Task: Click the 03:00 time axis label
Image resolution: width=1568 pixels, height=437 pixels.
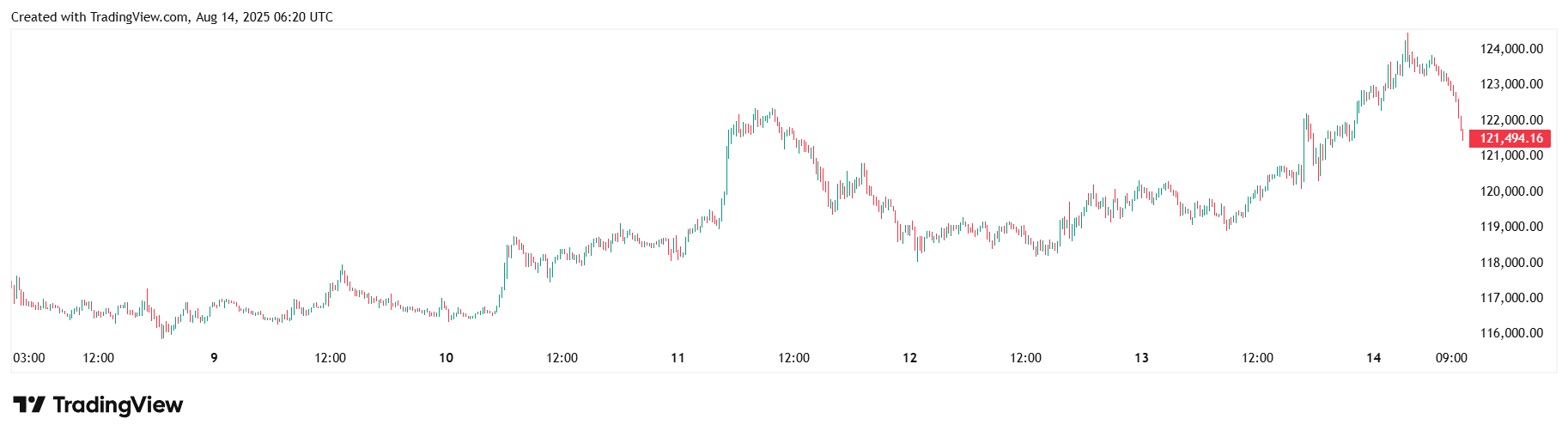Action: click(29, 358)
